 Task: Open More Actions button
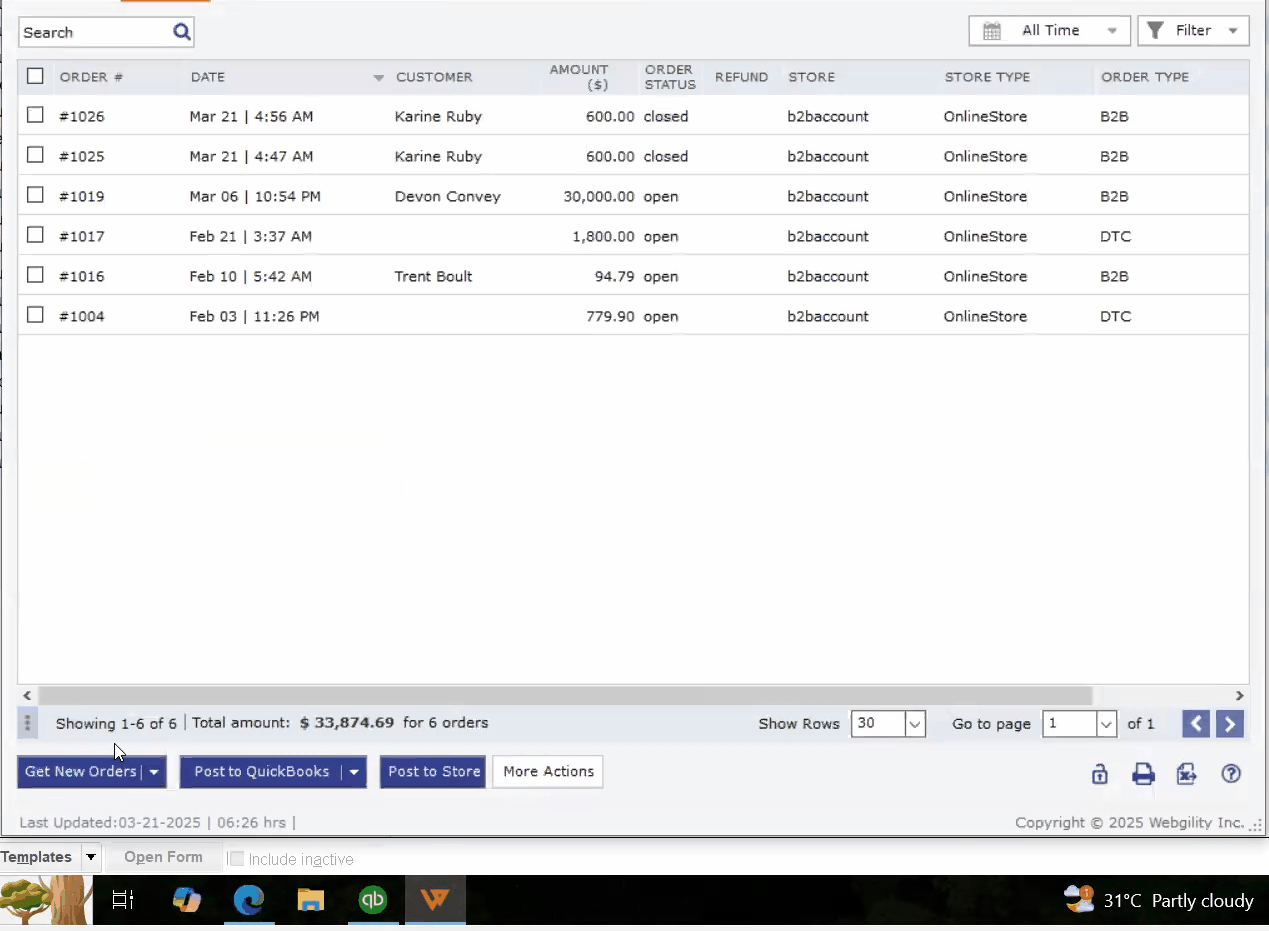(548, 772)
